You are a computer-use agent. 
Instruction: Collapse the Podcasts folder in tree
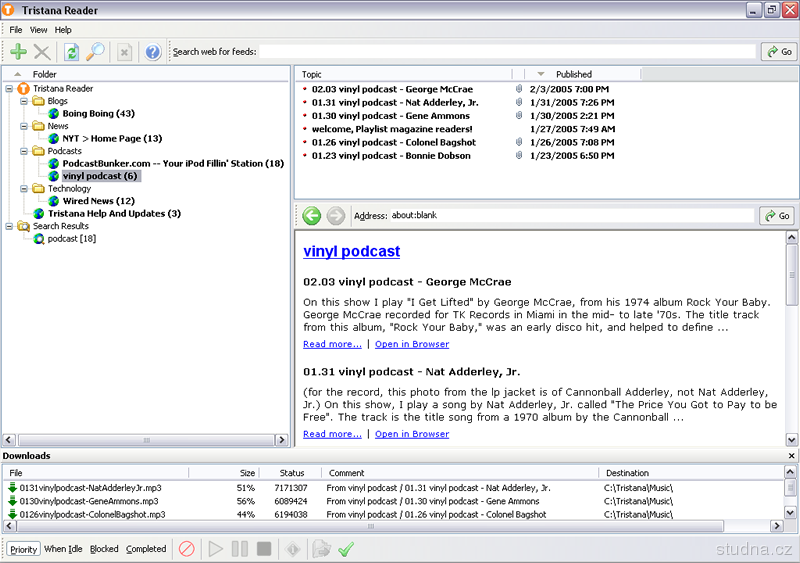click(x=24, y=151)
